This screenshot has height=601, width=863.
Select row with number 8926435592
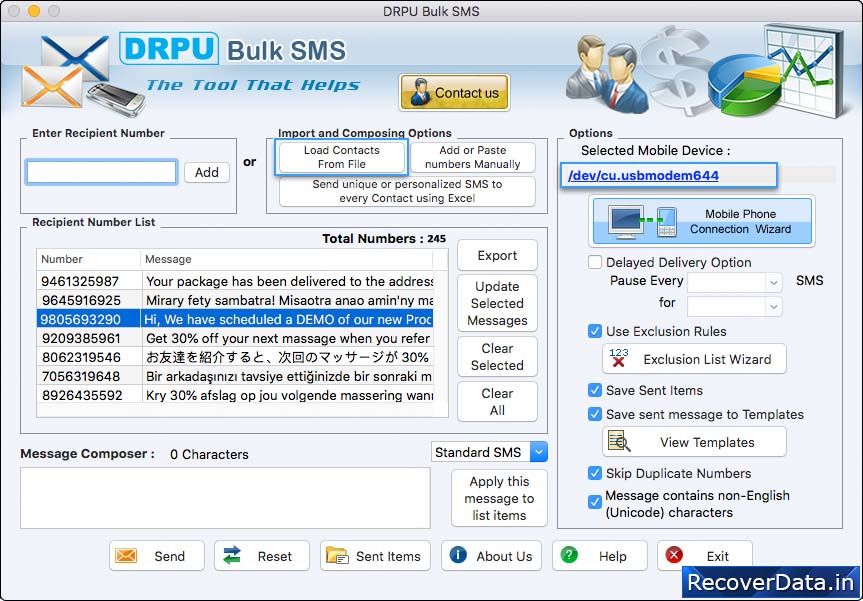[235, 395]
